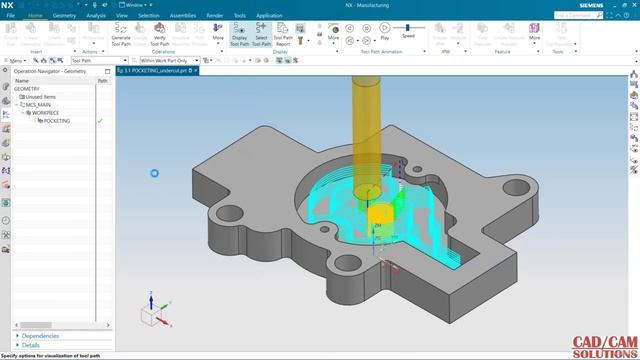640x360 pixels.
Task: Toggle full screen mode icon
Action: pos(609,15)
